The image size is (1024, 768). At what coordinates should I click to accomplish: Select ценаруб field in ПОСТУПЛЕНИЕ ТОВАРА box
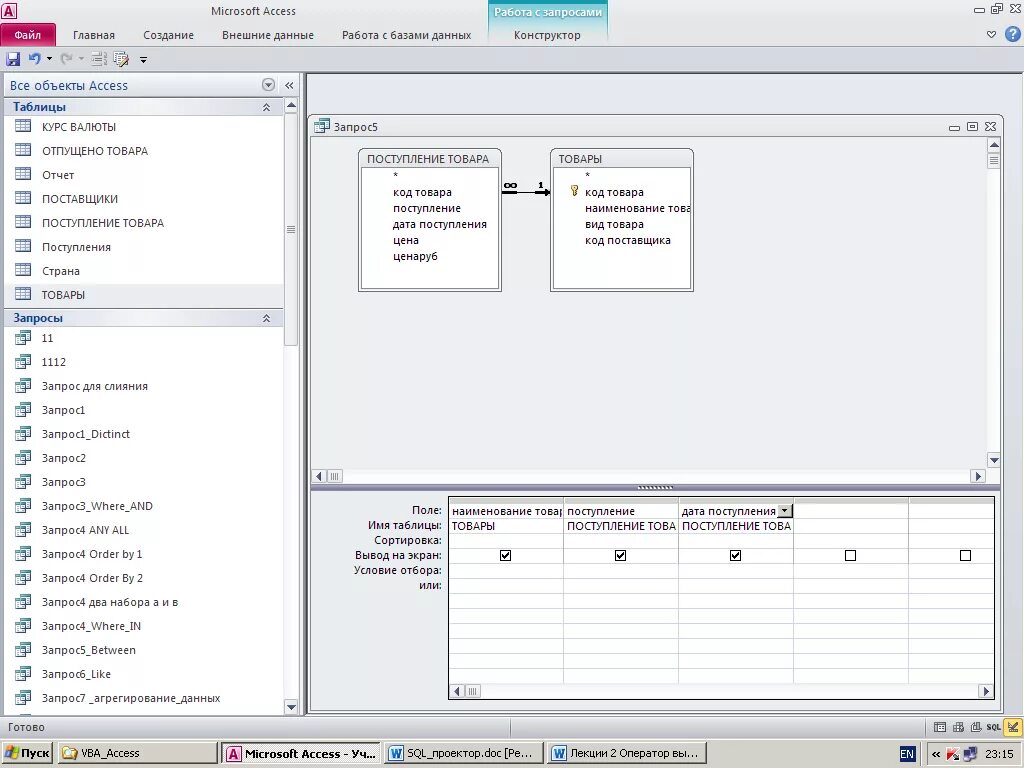[415, 256]
